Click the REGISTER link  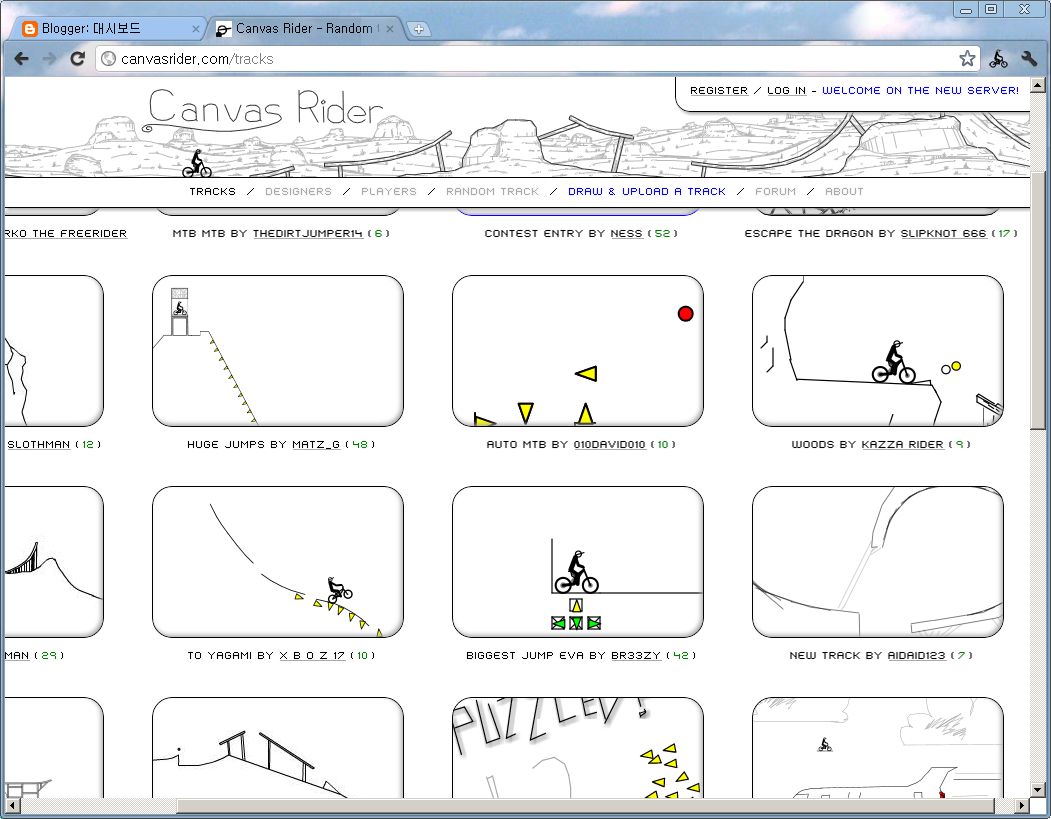tap(718, 90)
